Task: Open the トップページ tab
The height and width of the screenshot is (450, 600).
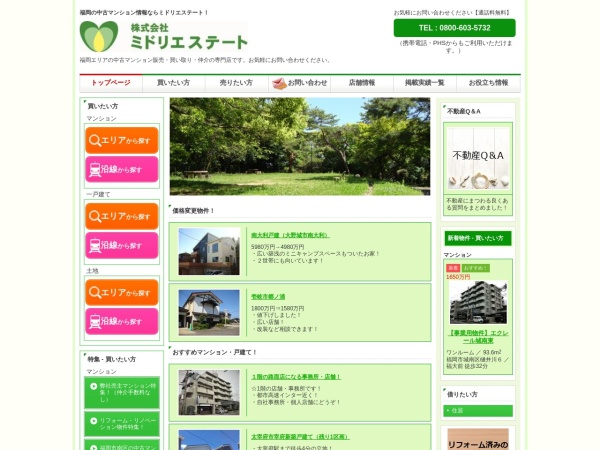Action: 111,83
